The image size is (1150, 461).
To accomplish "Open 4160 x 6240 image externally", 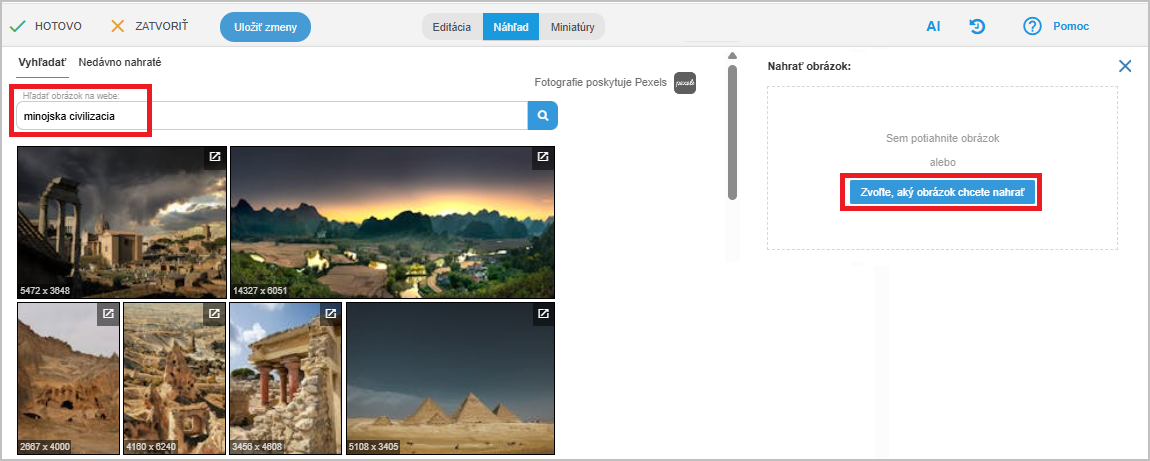I will [215, 314].
